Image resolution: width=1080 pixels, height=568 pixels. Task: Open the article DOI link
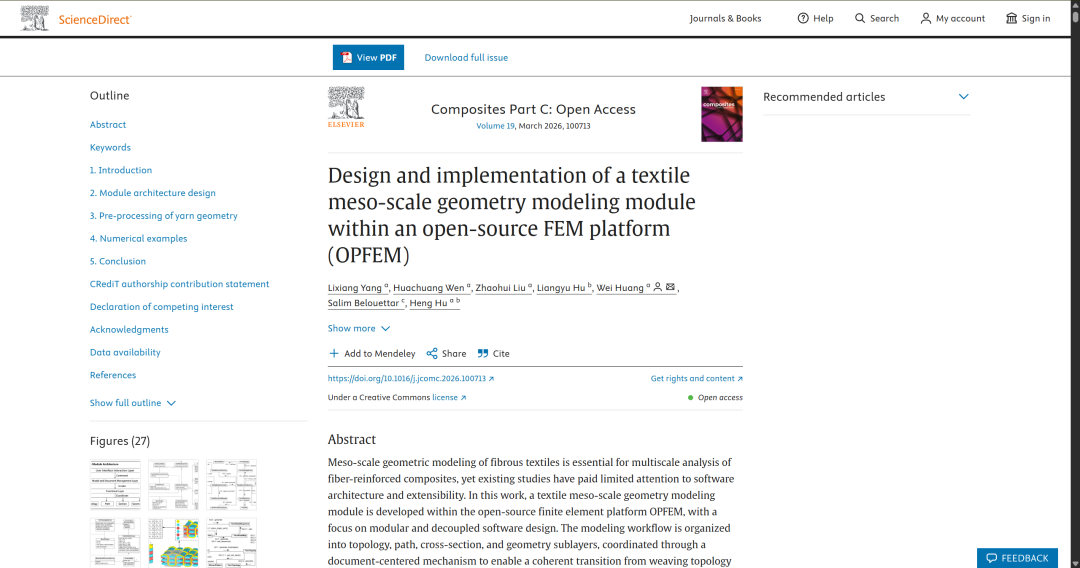tap(411, 379)
